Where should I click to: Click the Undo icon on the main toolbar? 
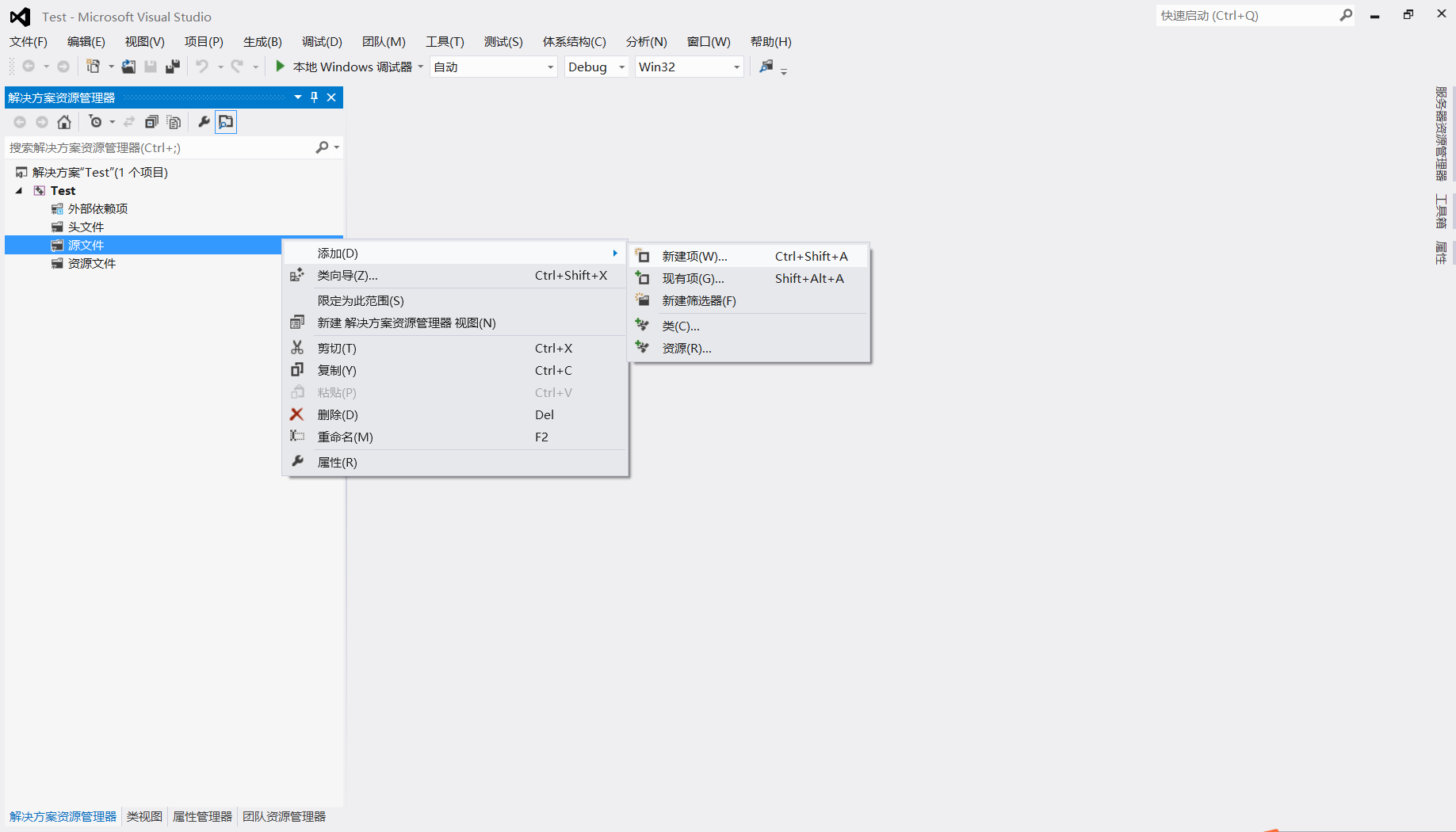coord(202,67)
